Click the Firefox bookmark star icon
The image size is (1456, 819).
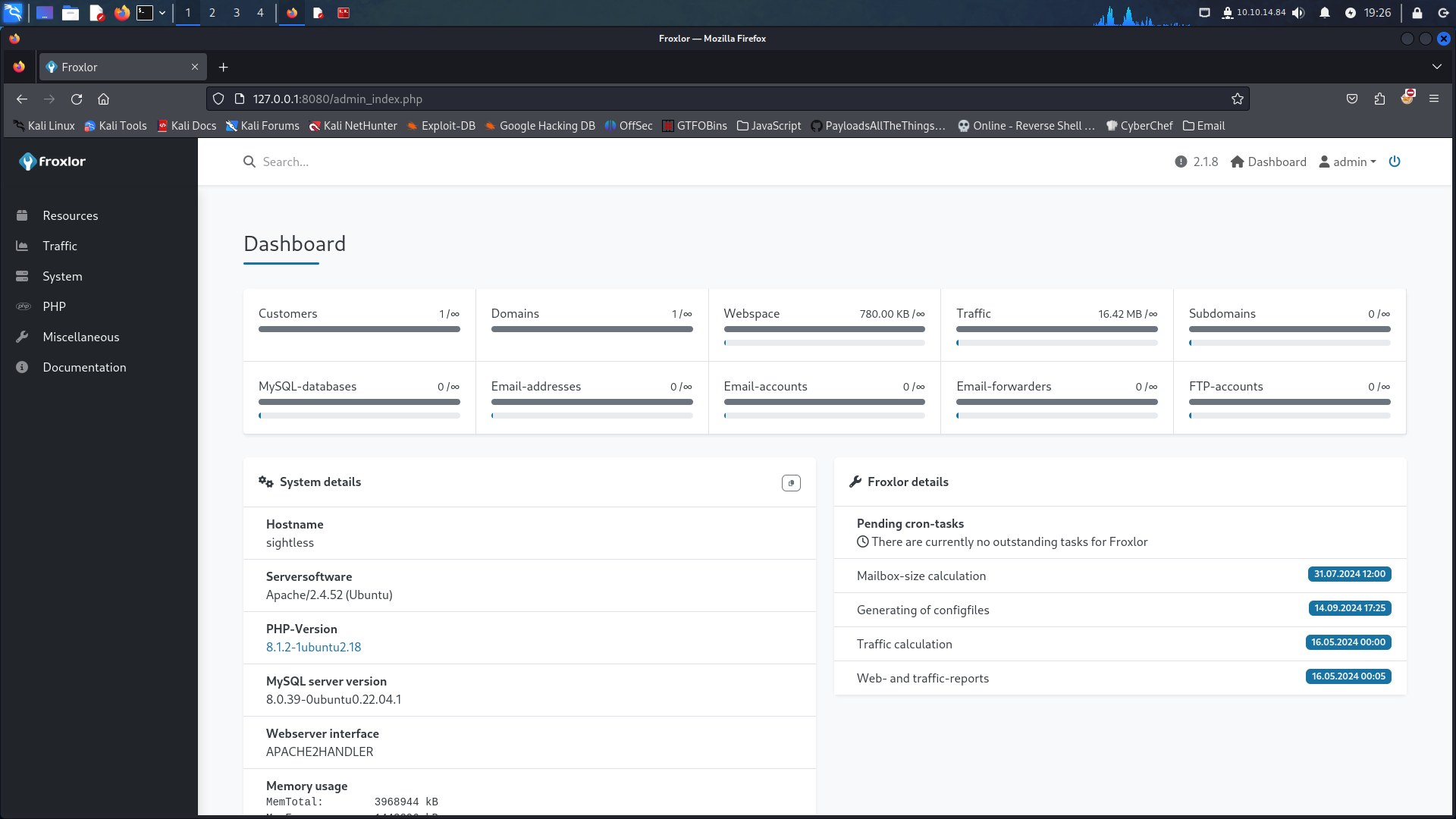click(1237, 99)
